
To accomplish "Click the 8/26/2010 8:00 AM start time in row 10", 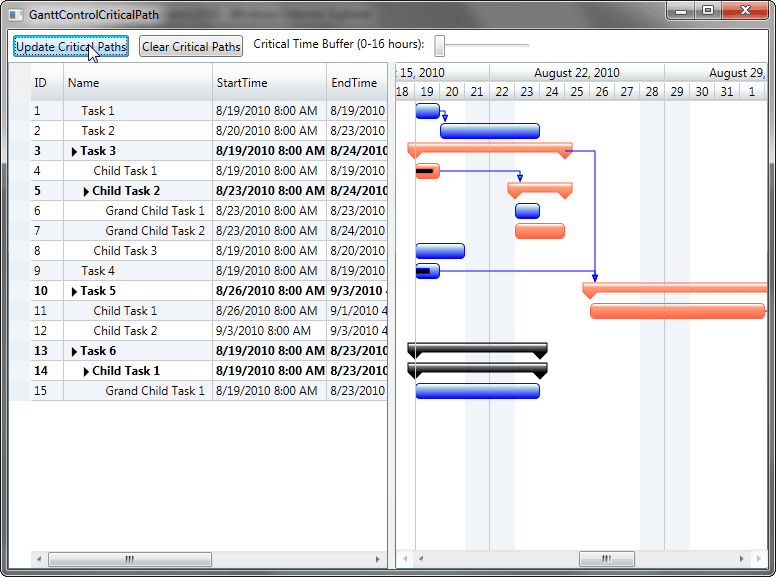I will coord(270,291).
